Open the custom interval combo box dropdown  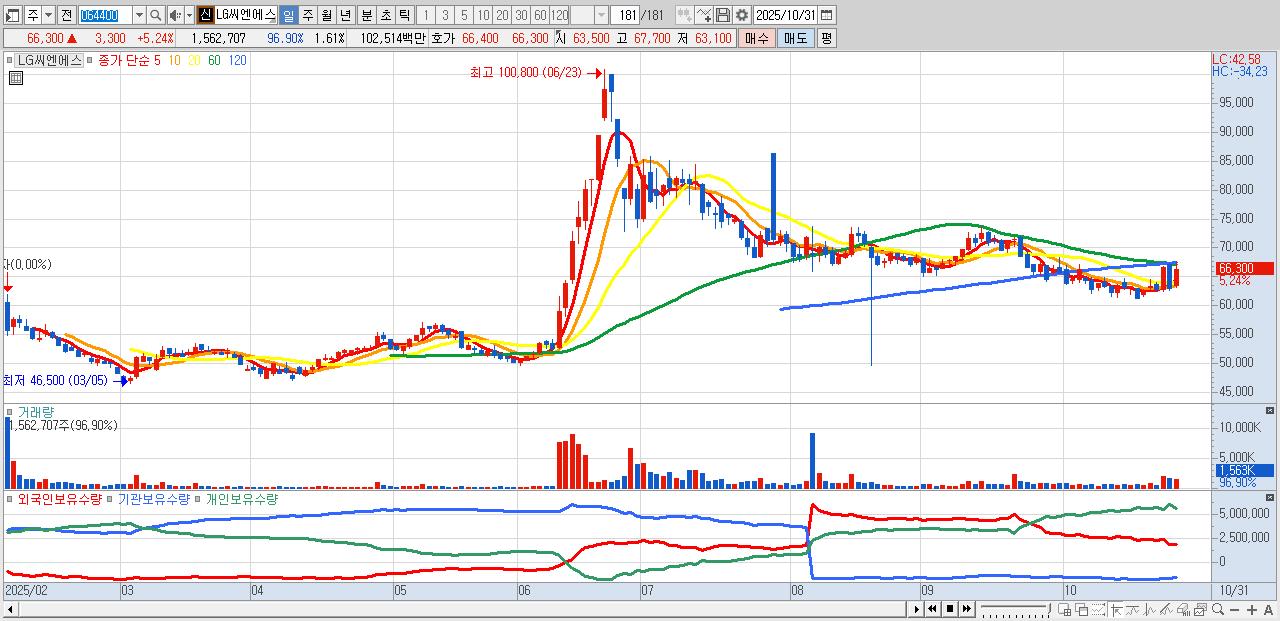click(601, 15)
